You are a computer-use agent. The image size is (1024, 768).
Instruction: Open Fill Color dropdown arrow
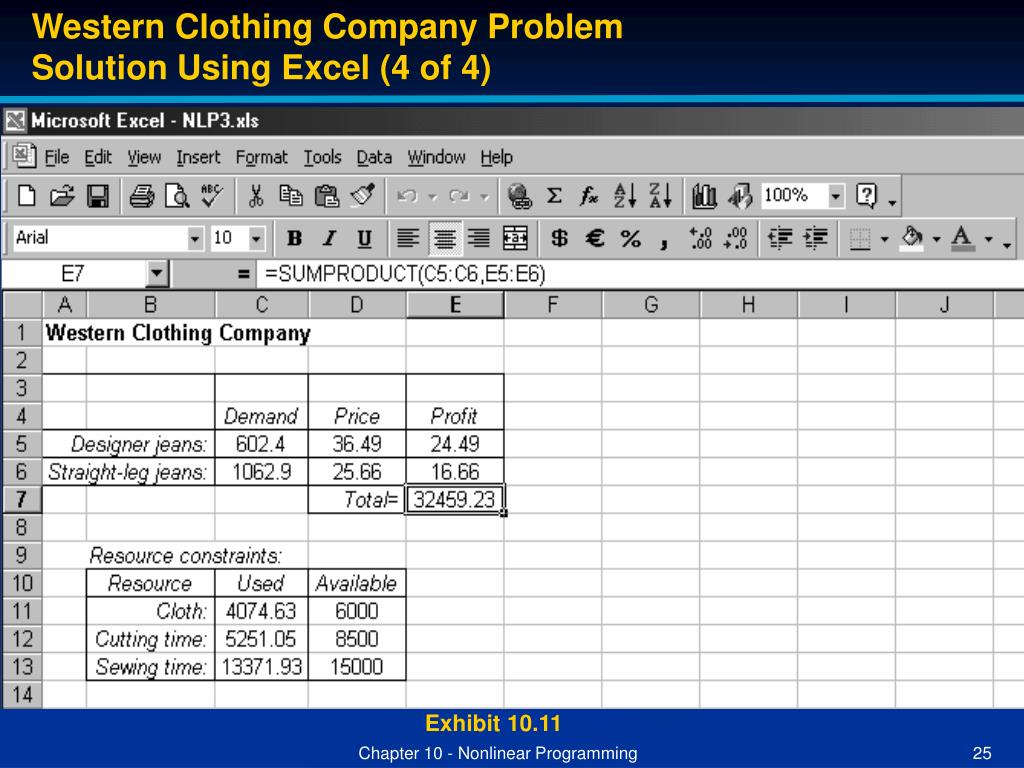936,239
